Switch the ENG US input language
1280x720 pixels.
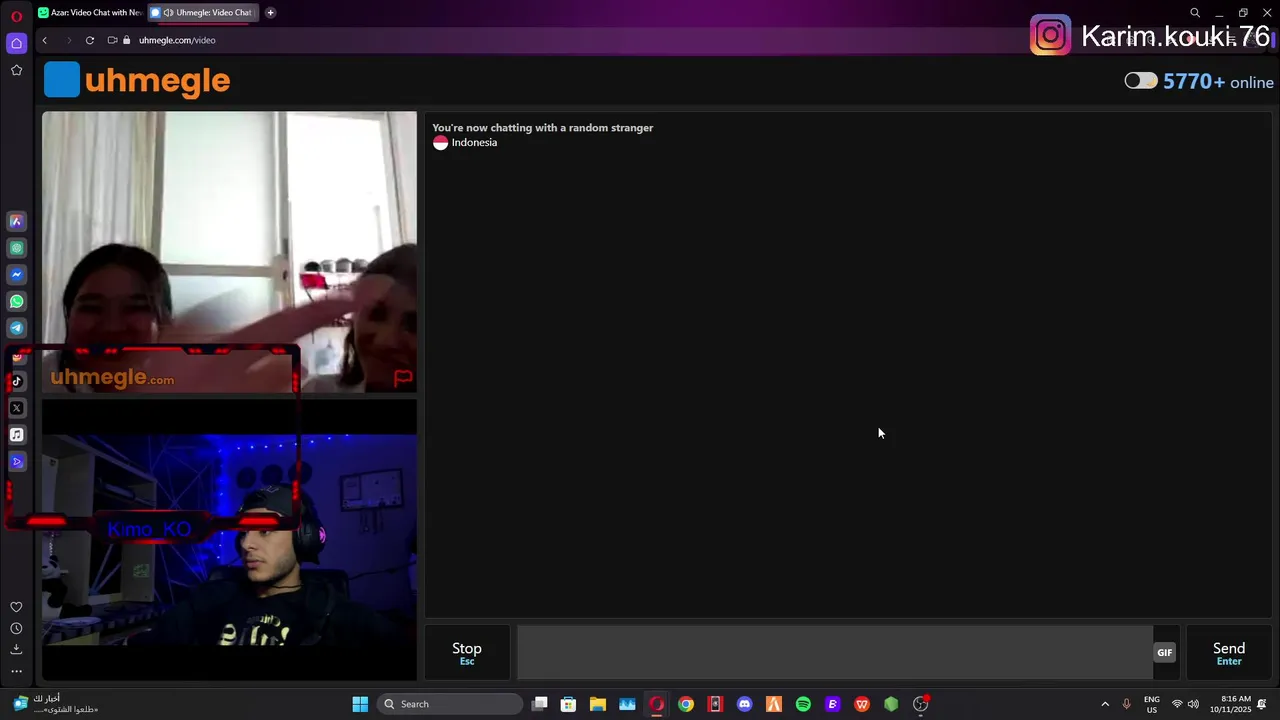[x=1152, y=704]
